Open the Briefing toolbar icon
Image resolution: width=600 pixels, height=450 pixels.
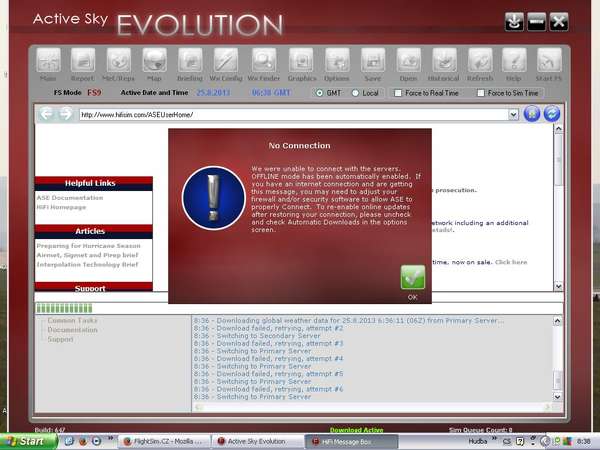tap(190, 60)
